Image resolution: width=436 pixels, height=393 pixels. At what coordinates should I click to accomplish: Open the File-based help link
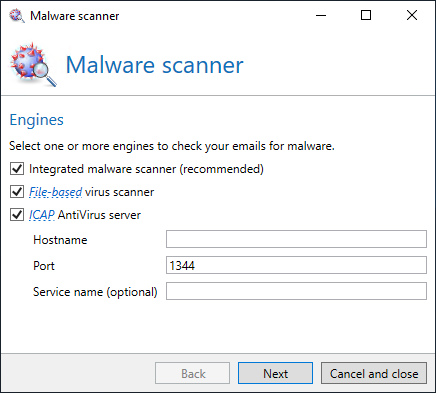(55, 192)
